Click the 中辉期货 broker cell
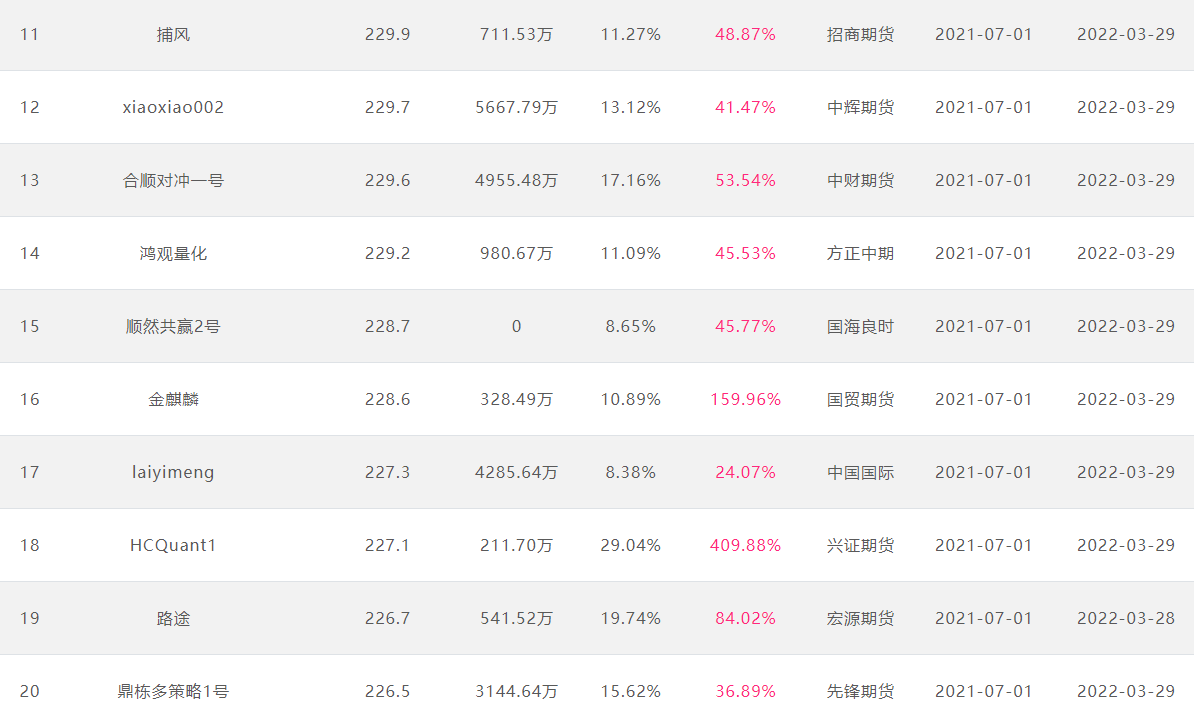This screenshot has width=1194, height=724. coord(860,107)
